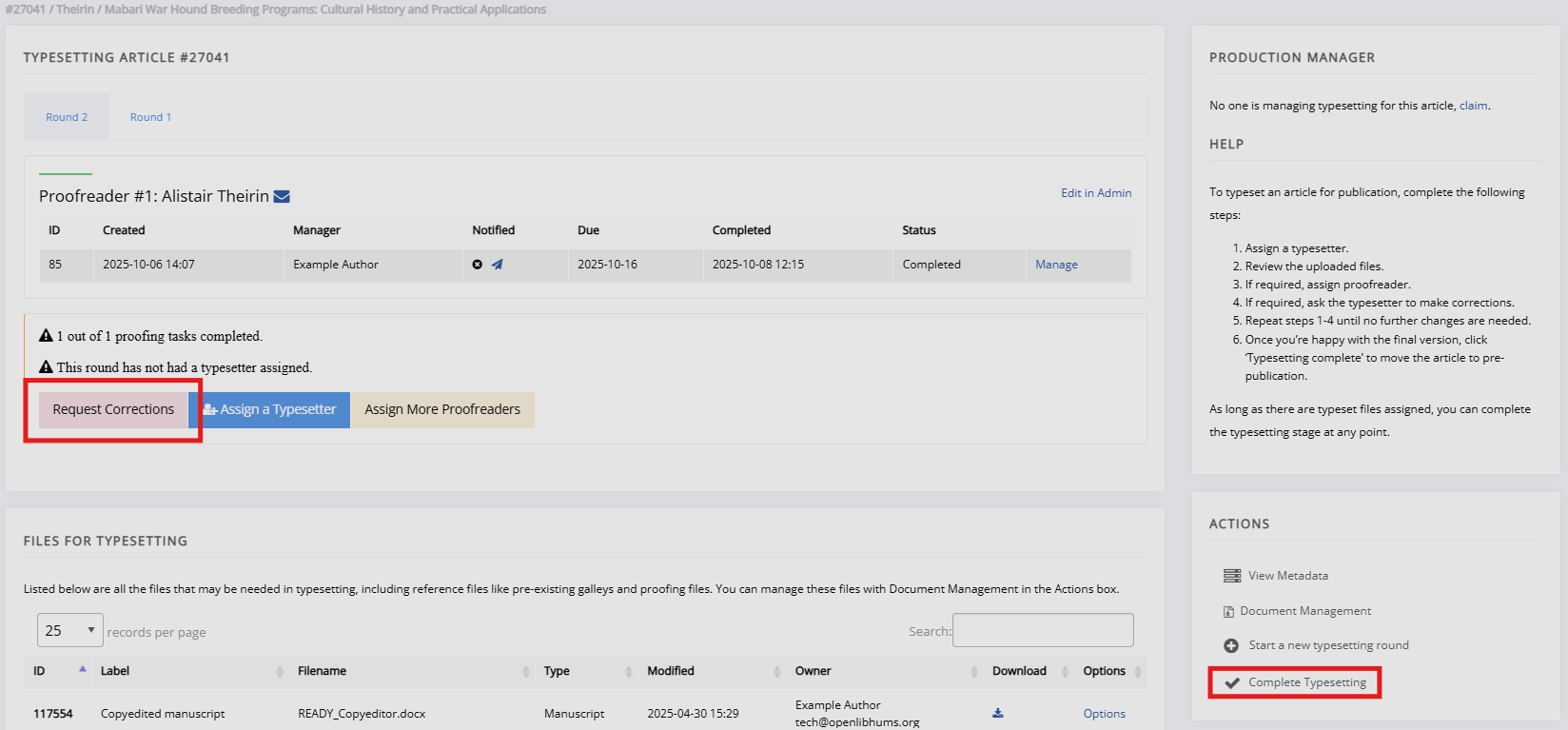Click the Request Corrections button
The height and width of the screenshot is (730, 1568).
[x=113, y=409]
